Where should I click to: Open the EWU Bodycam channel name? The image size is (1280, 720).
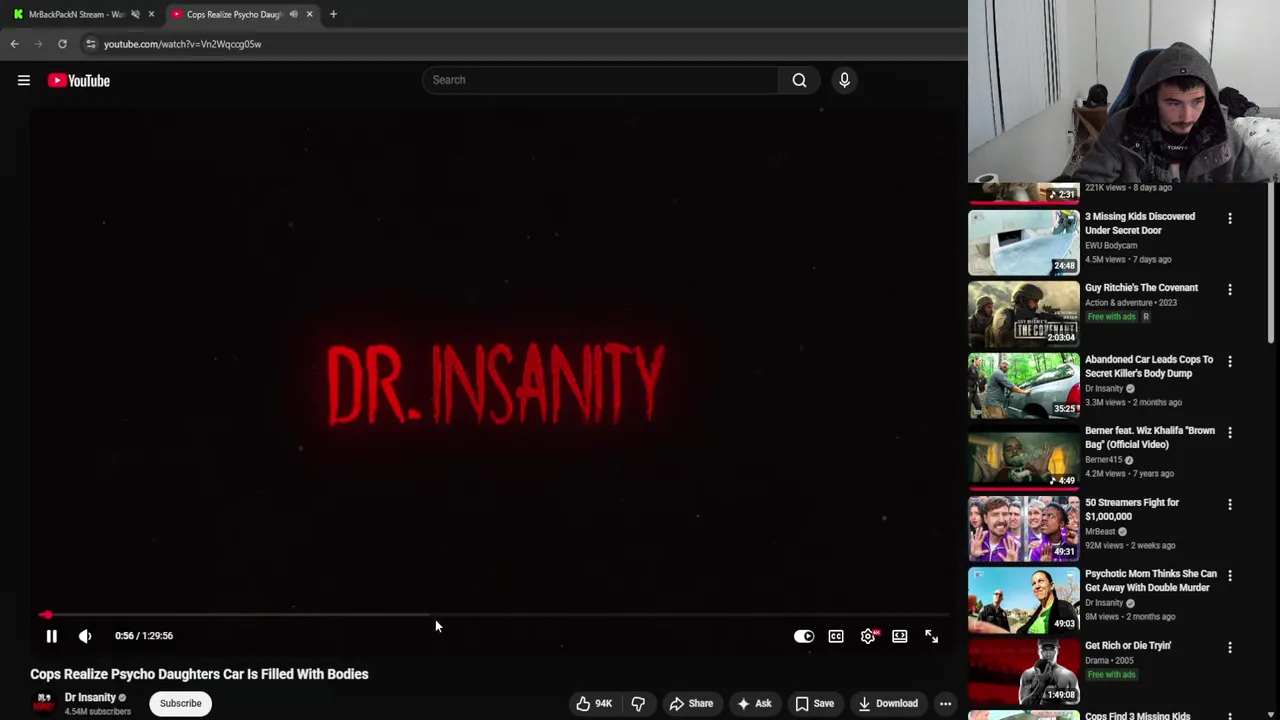1111,245
